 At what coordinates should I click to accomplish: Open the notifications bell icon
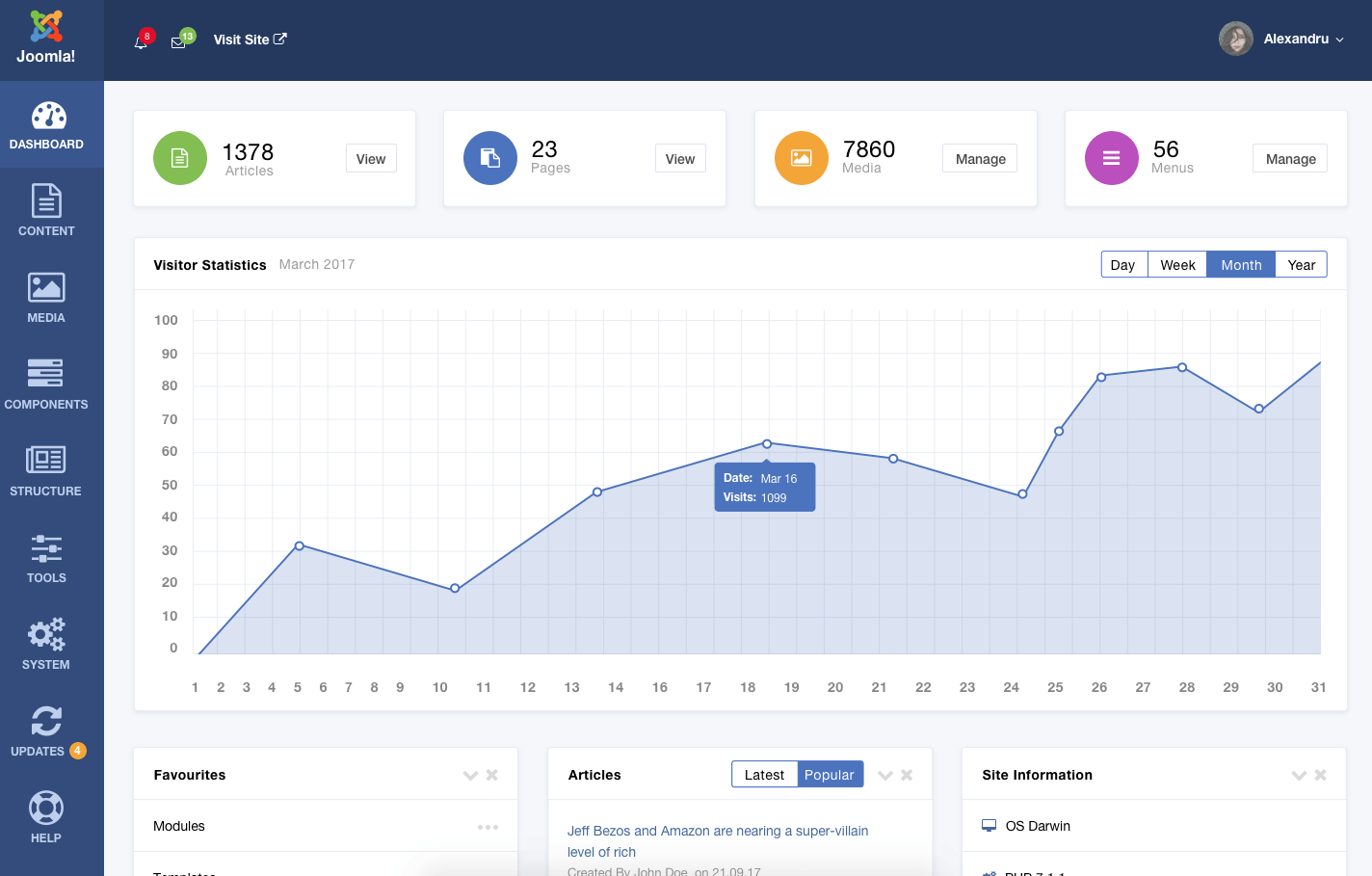pyautogui.click(x=141, y=41)
